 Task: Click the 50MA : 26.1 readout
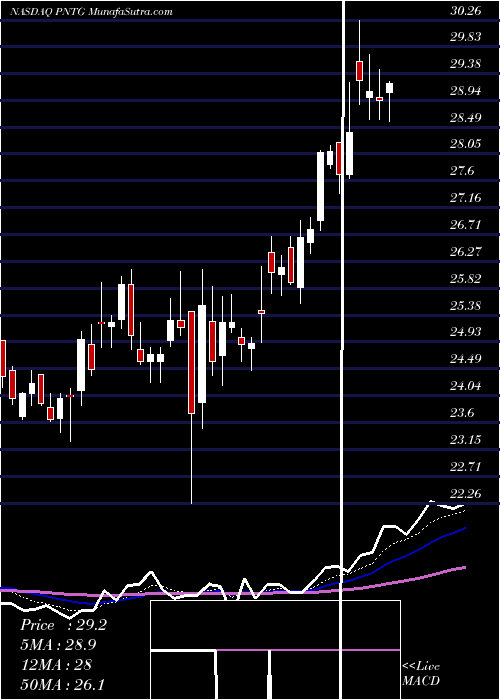point(62,684)
